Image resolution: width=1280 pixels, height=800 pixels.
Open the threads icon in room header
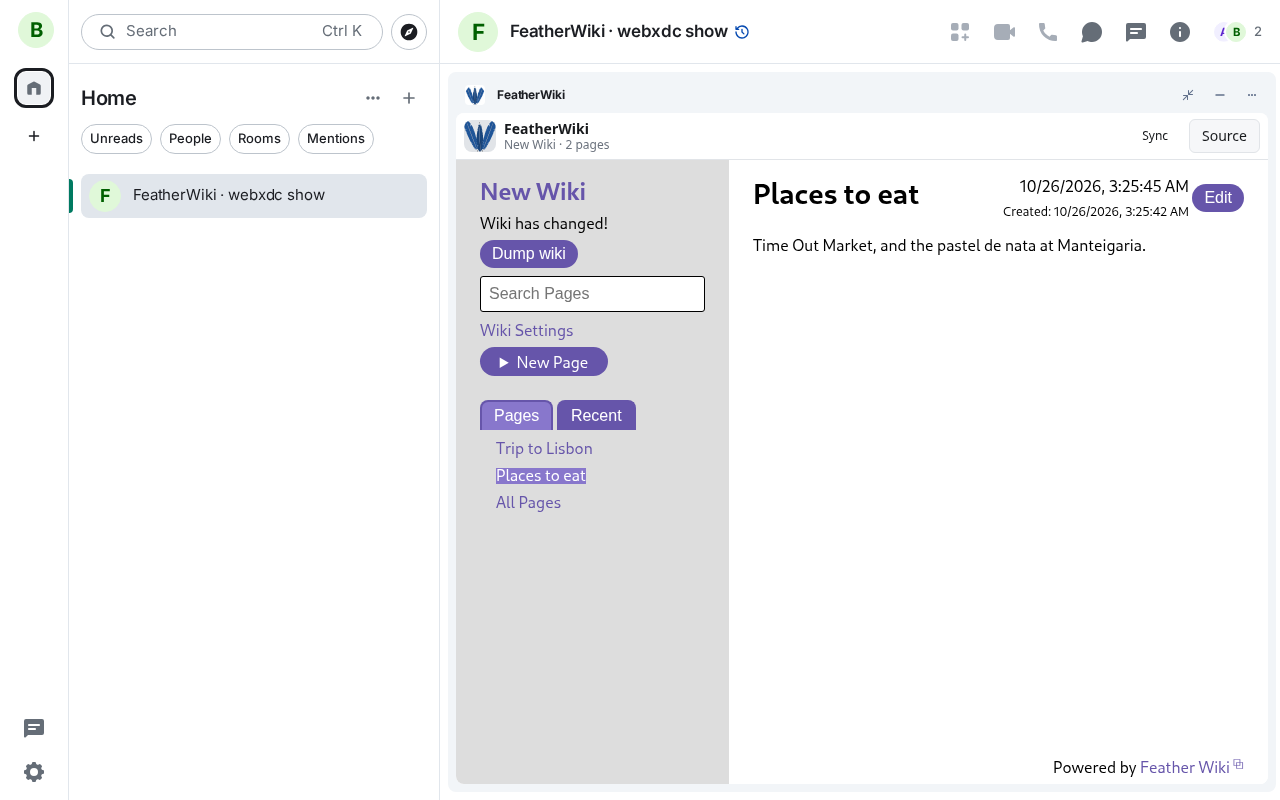pos(1136,32)
